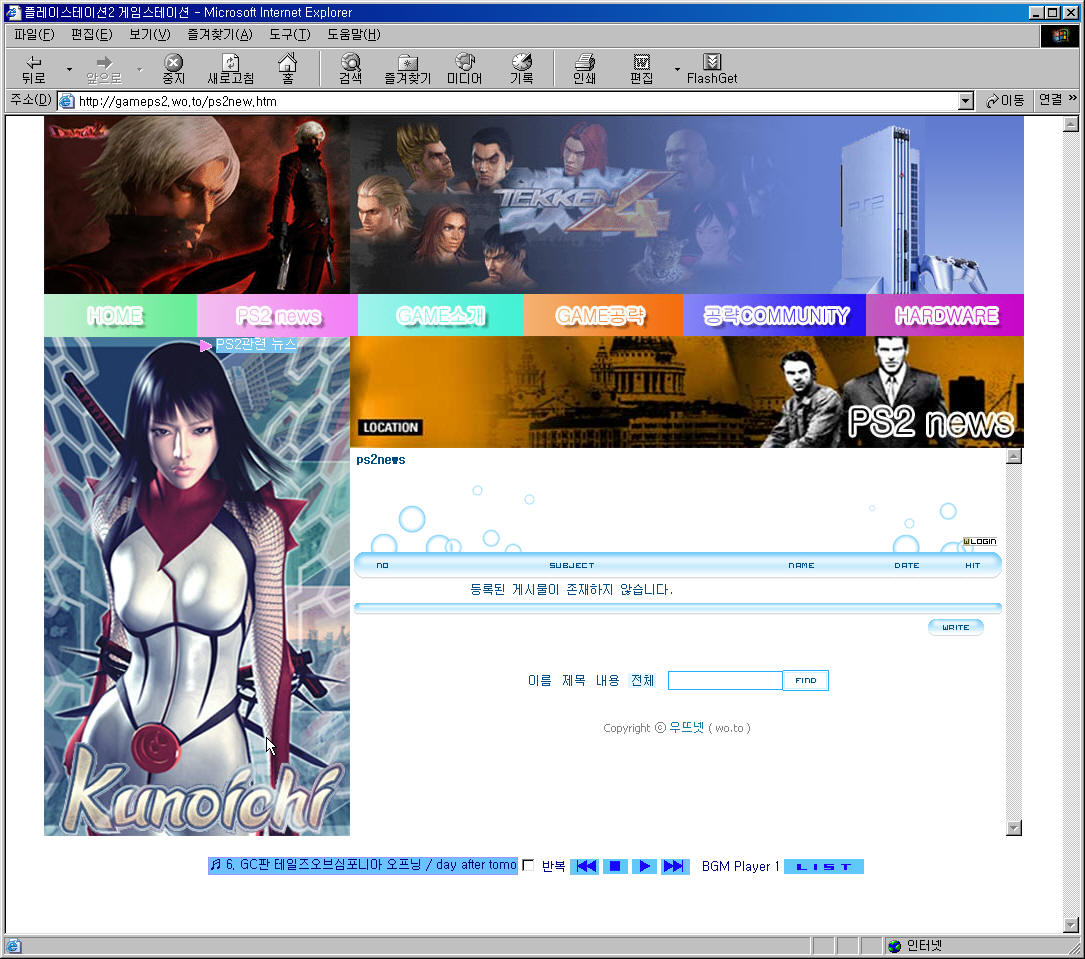This screenshot has width=1085, height=959.
Task: Click the Back (뒤로) toolbar button
Action: (33, 69)
